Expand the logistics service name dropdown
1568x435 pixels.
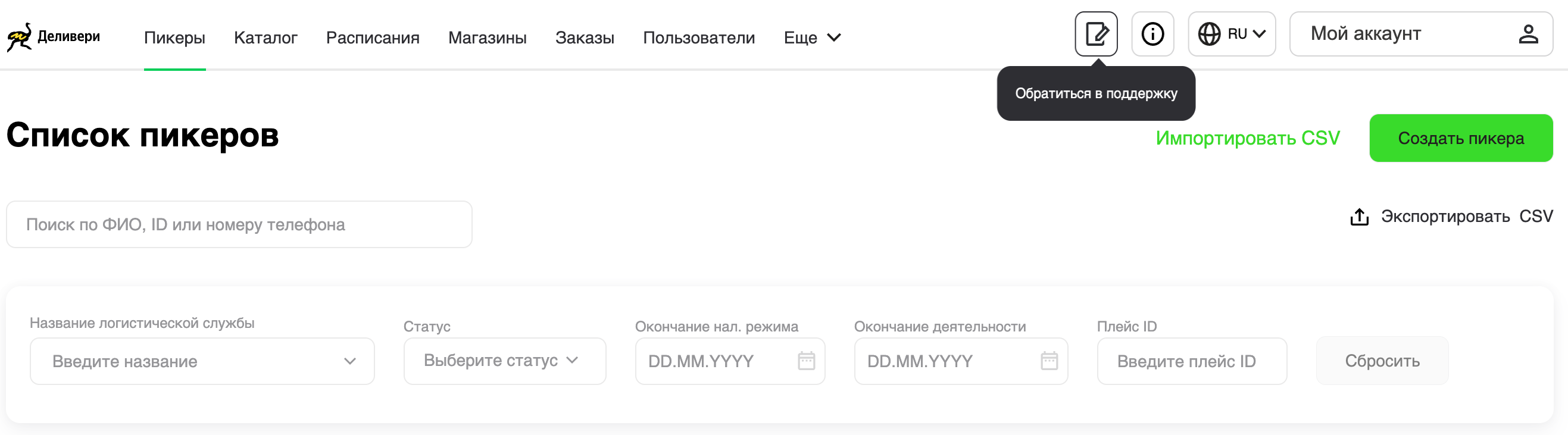coord(349,361)
